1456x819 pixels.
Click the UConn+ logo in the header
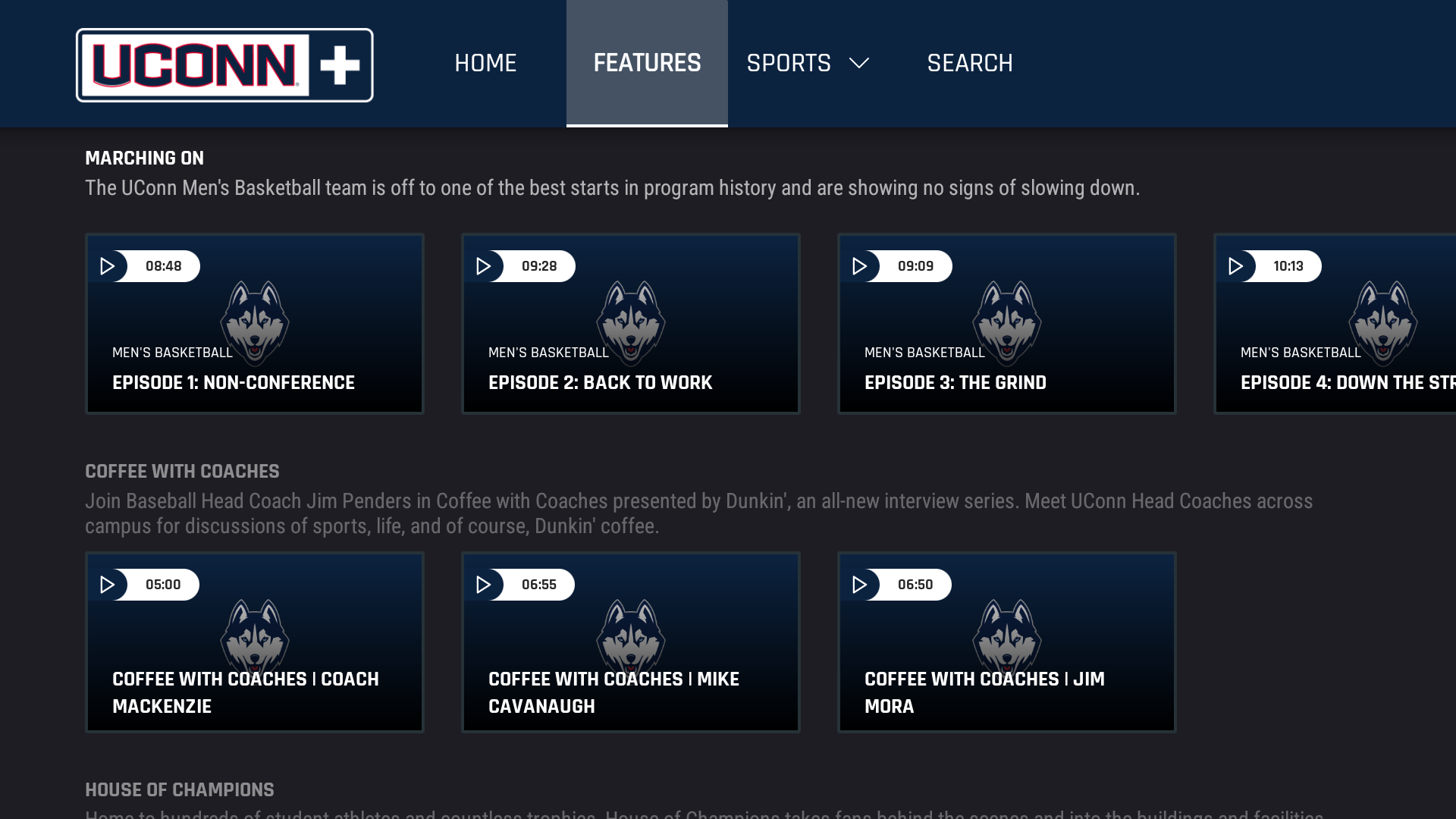(224, 64)
